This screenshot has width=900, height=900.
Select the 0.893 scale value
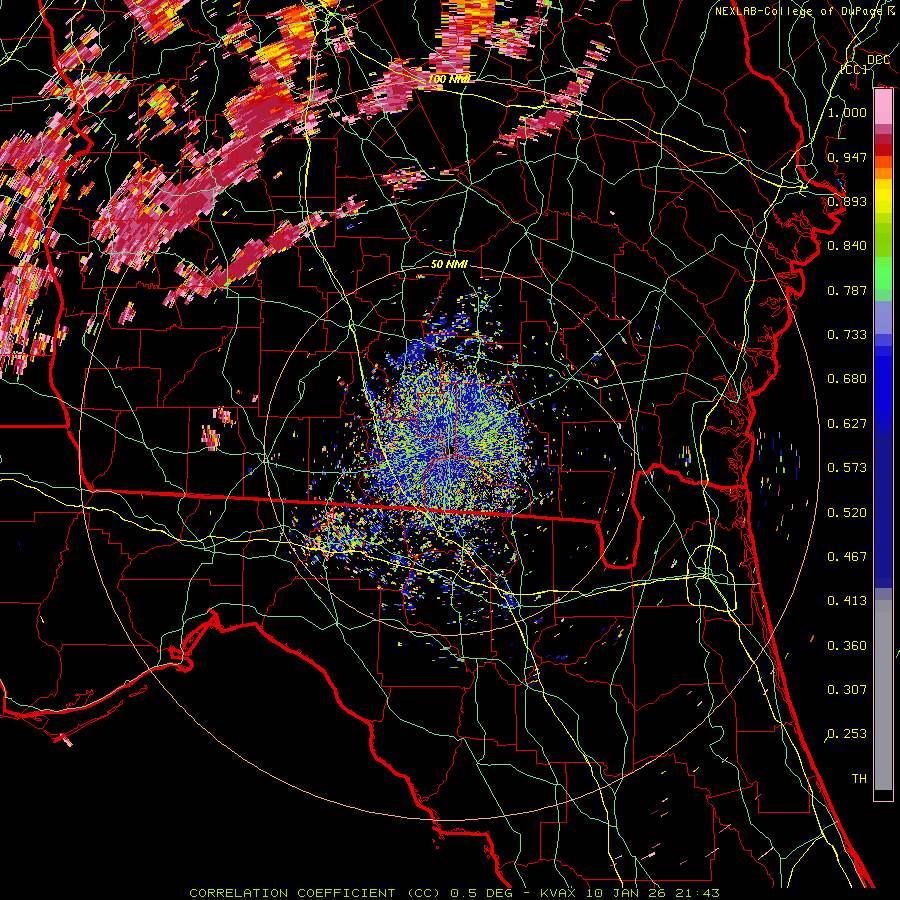pos(847,201)
